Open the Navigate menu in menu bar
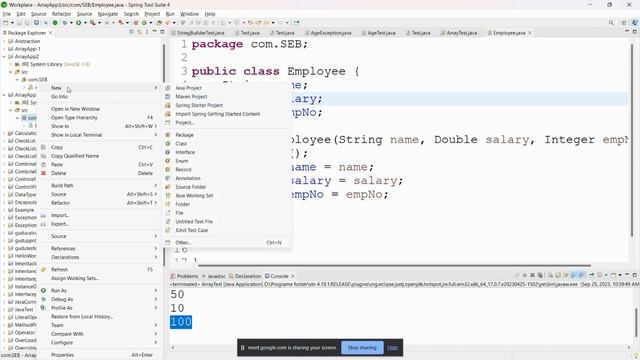 tap(108, 14)
